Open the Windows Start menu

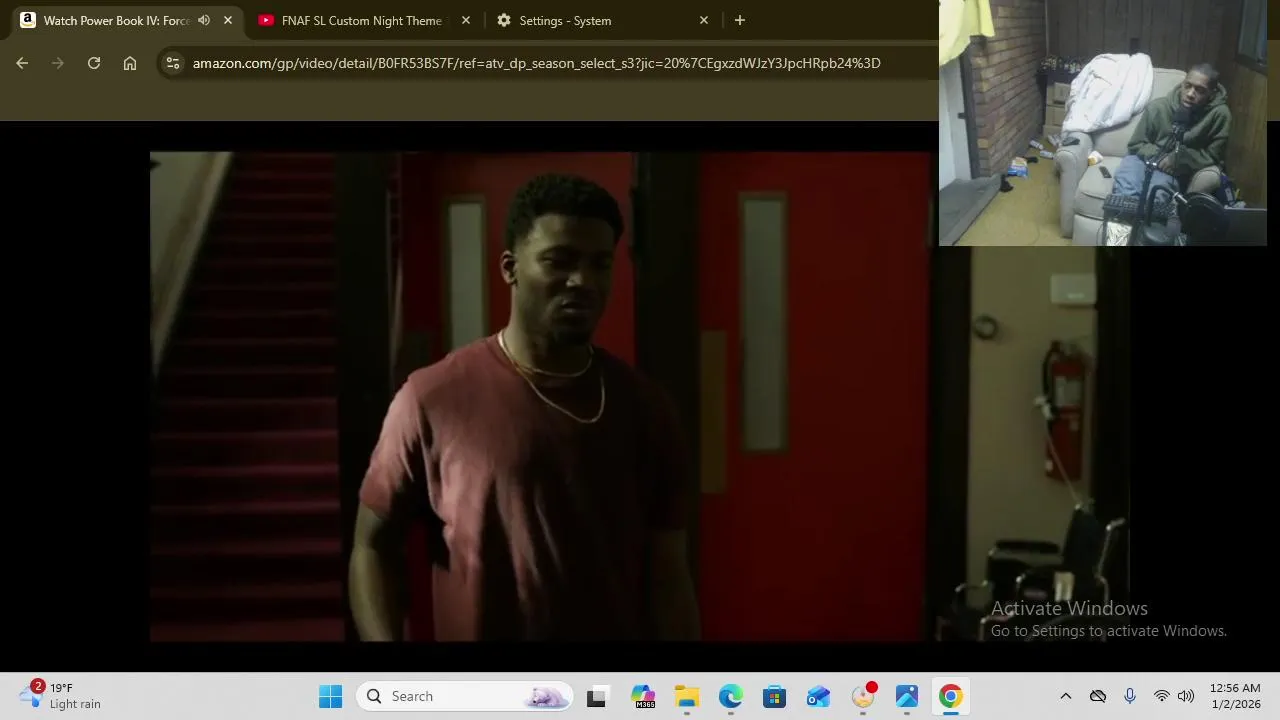coord(331,696)
